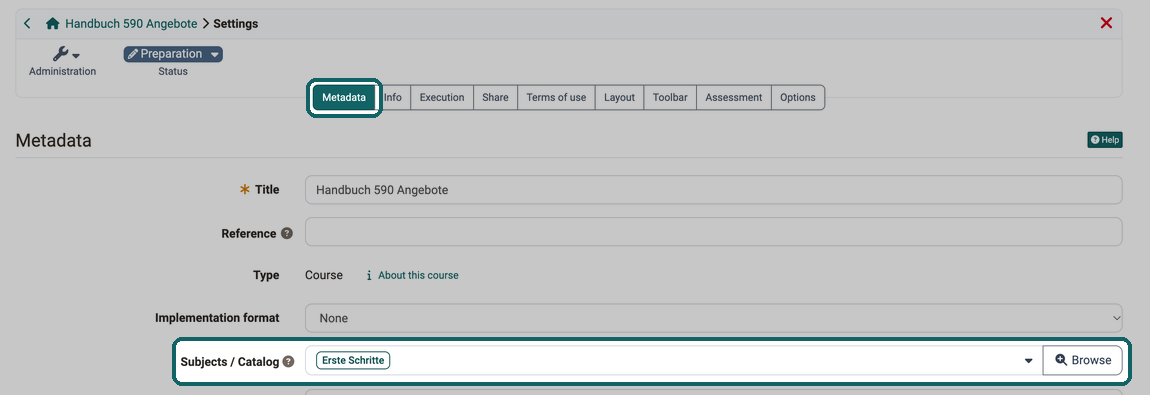Viewport: 1150px width, 395px height.
Task: Click the Course type value
Action: click(324, 276)
